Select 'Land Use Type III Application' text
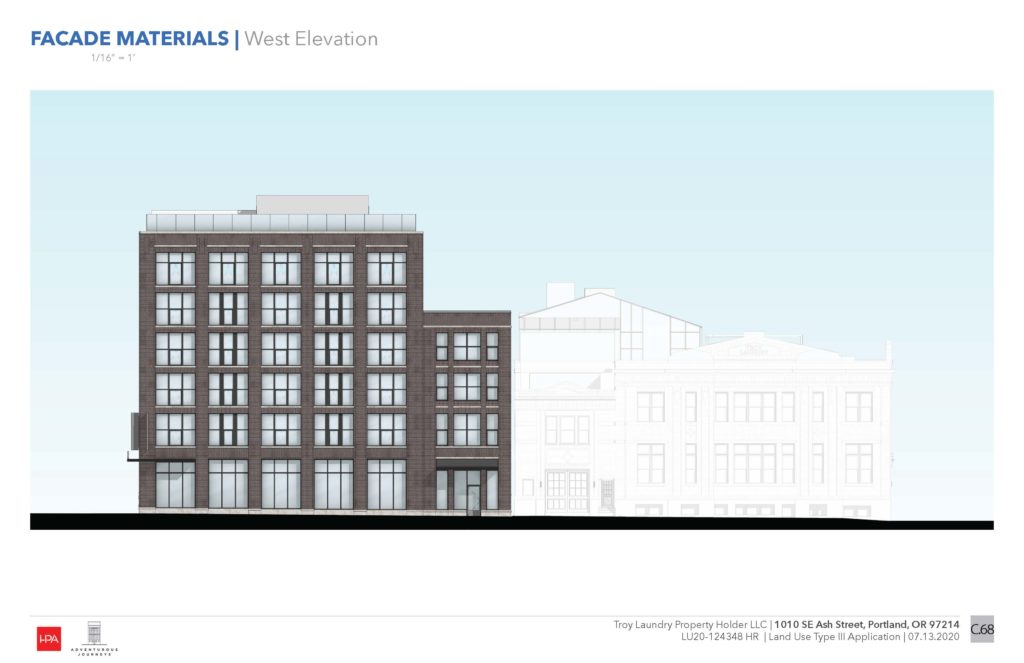Screen dimensions: 1024x663 pyautogui.click(x=834, y=637)
